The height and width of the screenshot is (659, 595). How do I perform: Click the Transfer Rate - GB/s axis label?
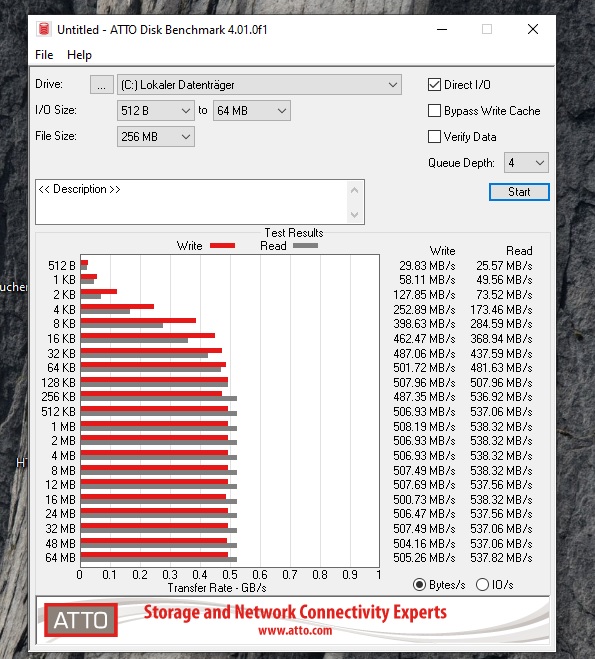tap(217, 588)
